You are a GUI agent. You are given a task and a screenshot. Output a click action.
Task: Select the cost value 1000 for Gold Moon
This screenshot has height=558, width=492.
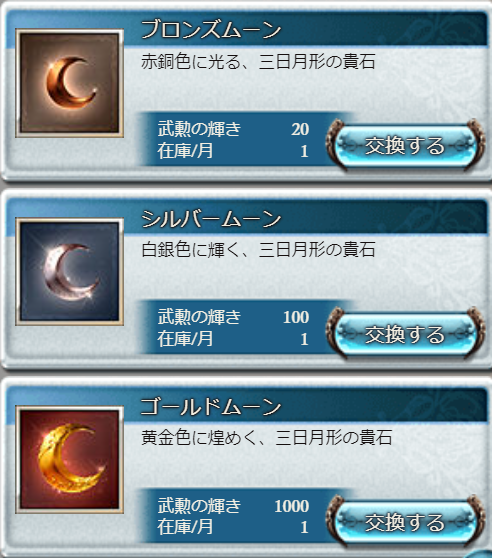tap(292, 506)
